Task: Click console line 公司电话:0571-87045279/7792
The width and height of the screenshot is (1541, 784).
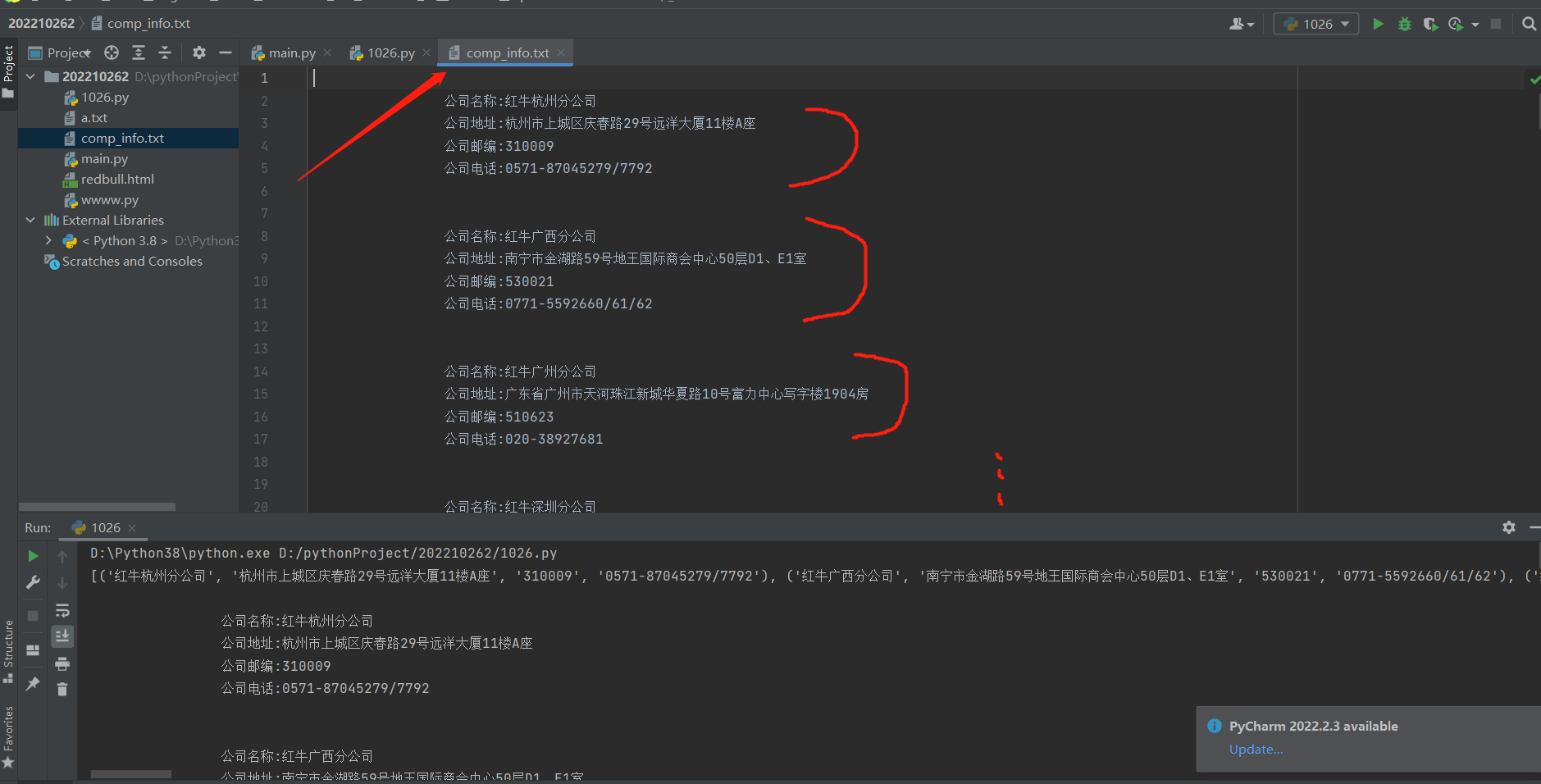Action: click(x=325, y=688)
